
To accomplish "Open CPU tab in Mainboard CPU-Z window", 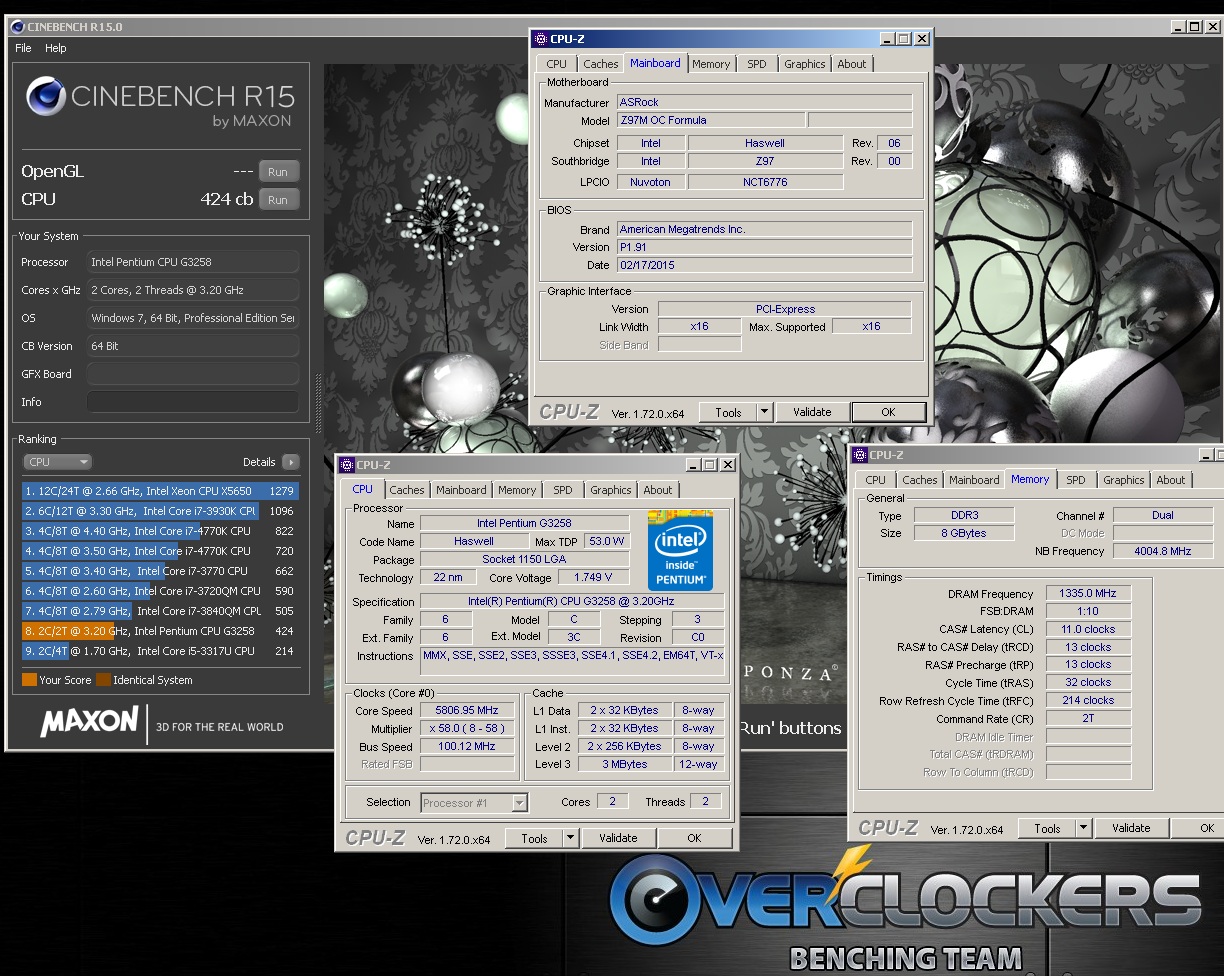I will click(556, 64).
